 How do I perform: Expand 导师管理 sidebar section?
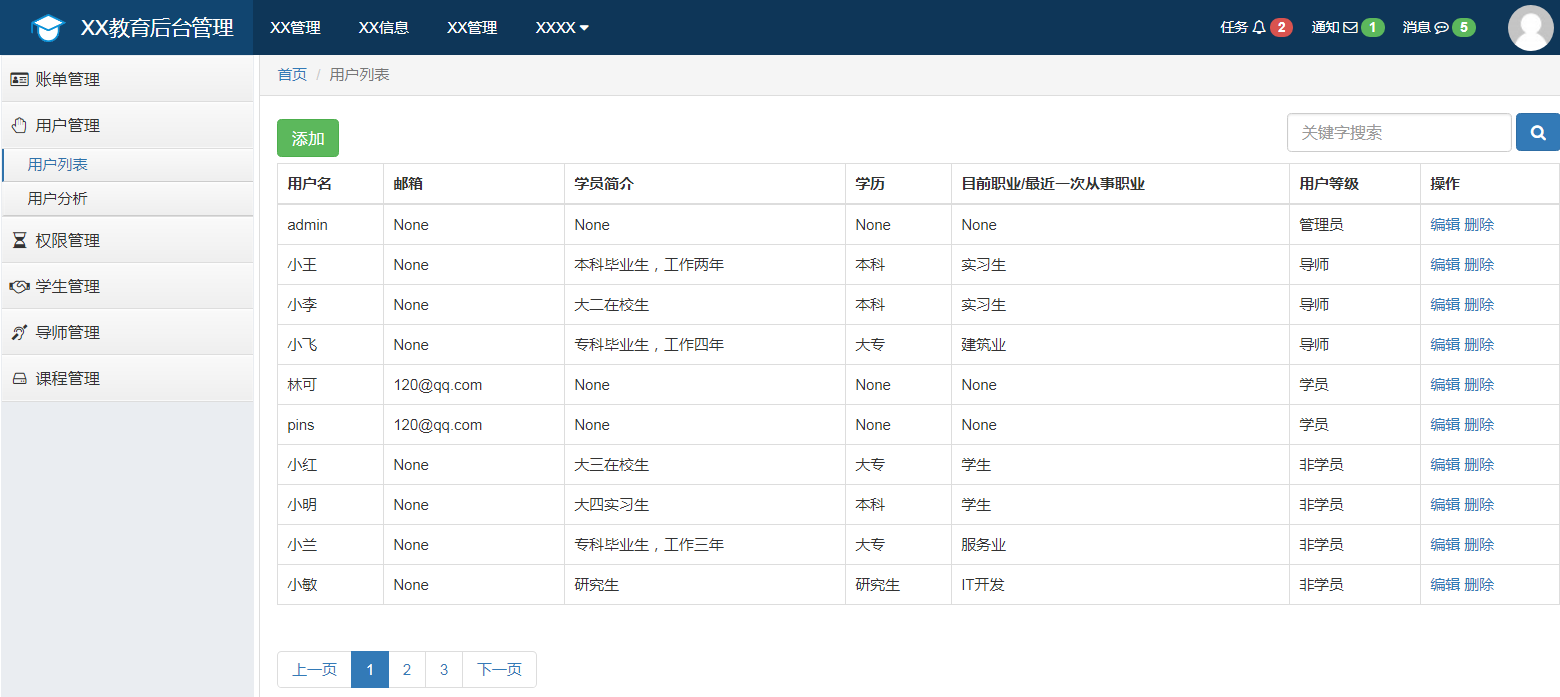[127, 332]
